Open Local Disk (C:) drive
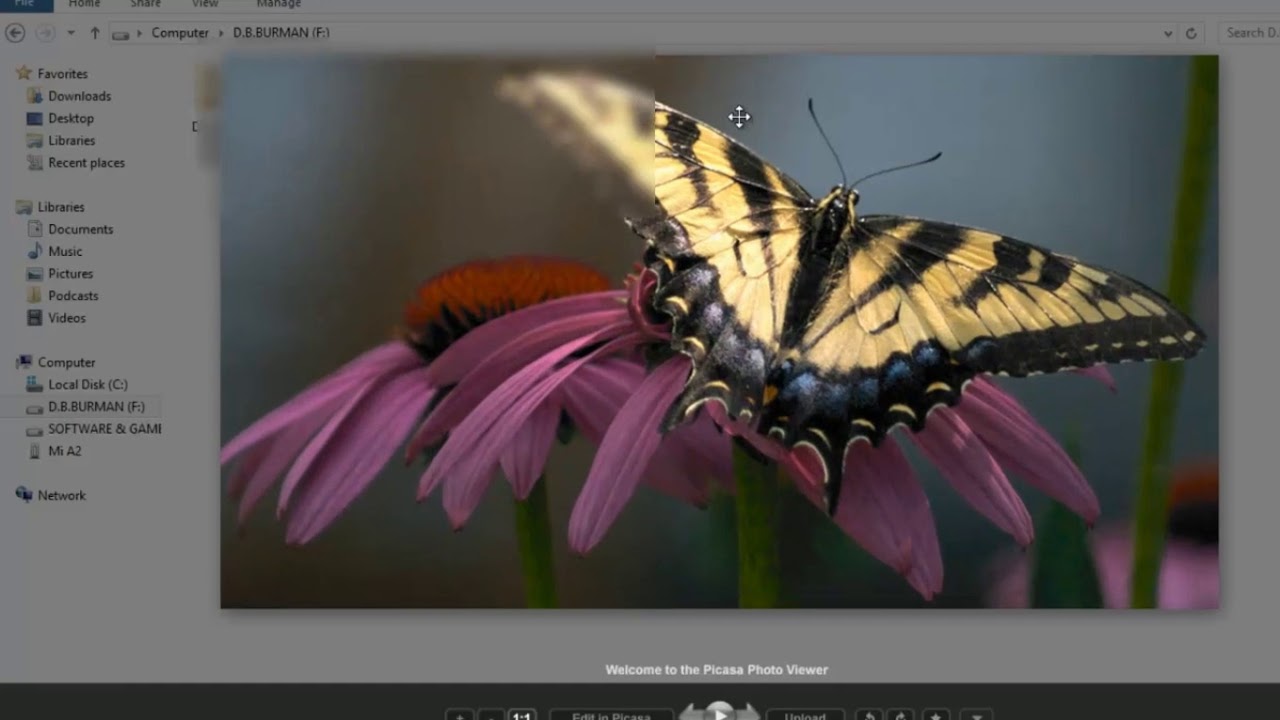Image resolution: width=1280 pixels, height=720 pixels. pyautogui.click(x=88, y=385)
